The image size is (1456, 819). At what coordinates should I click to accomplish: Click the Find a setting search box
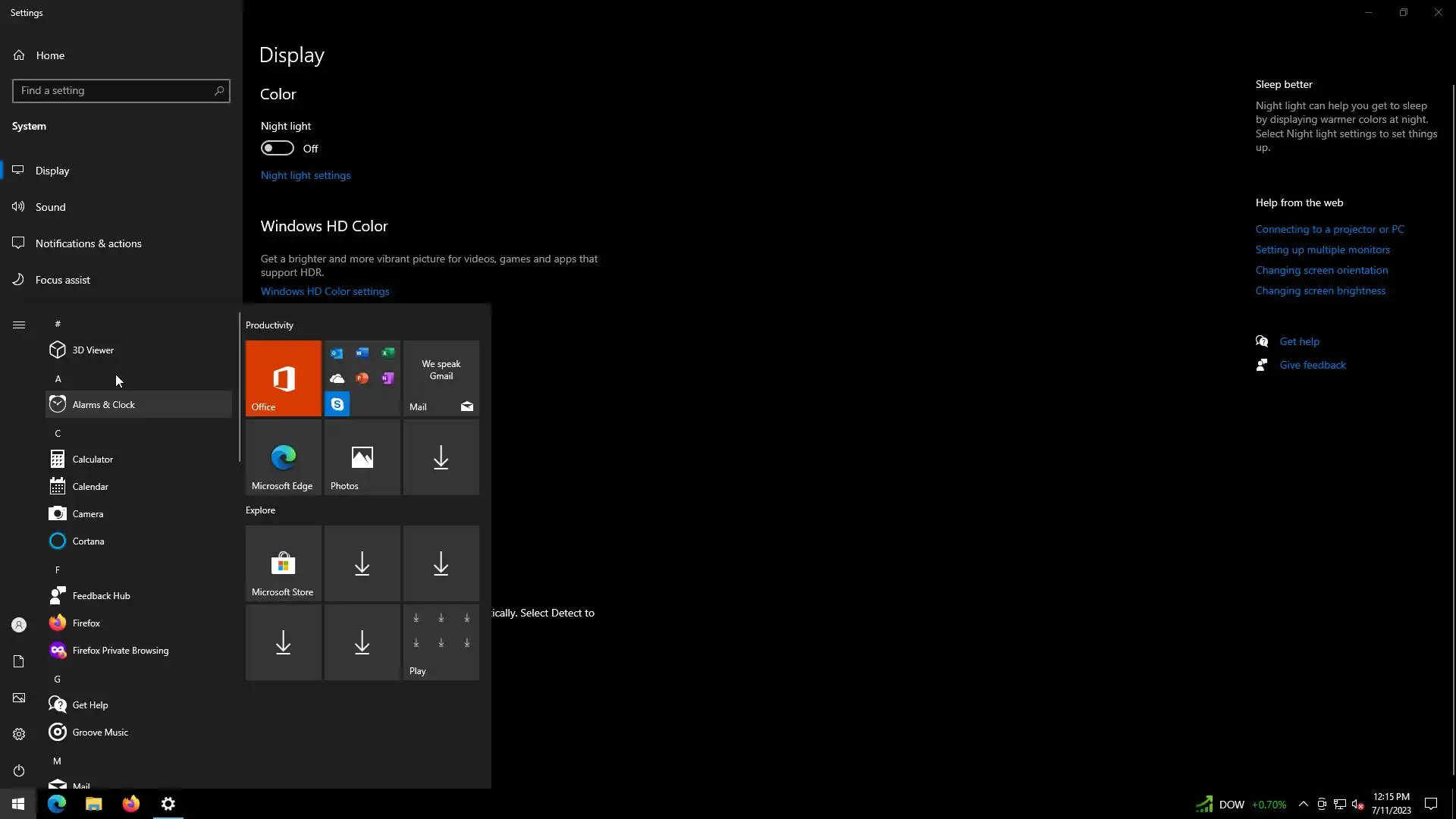[x=114, y=90]
